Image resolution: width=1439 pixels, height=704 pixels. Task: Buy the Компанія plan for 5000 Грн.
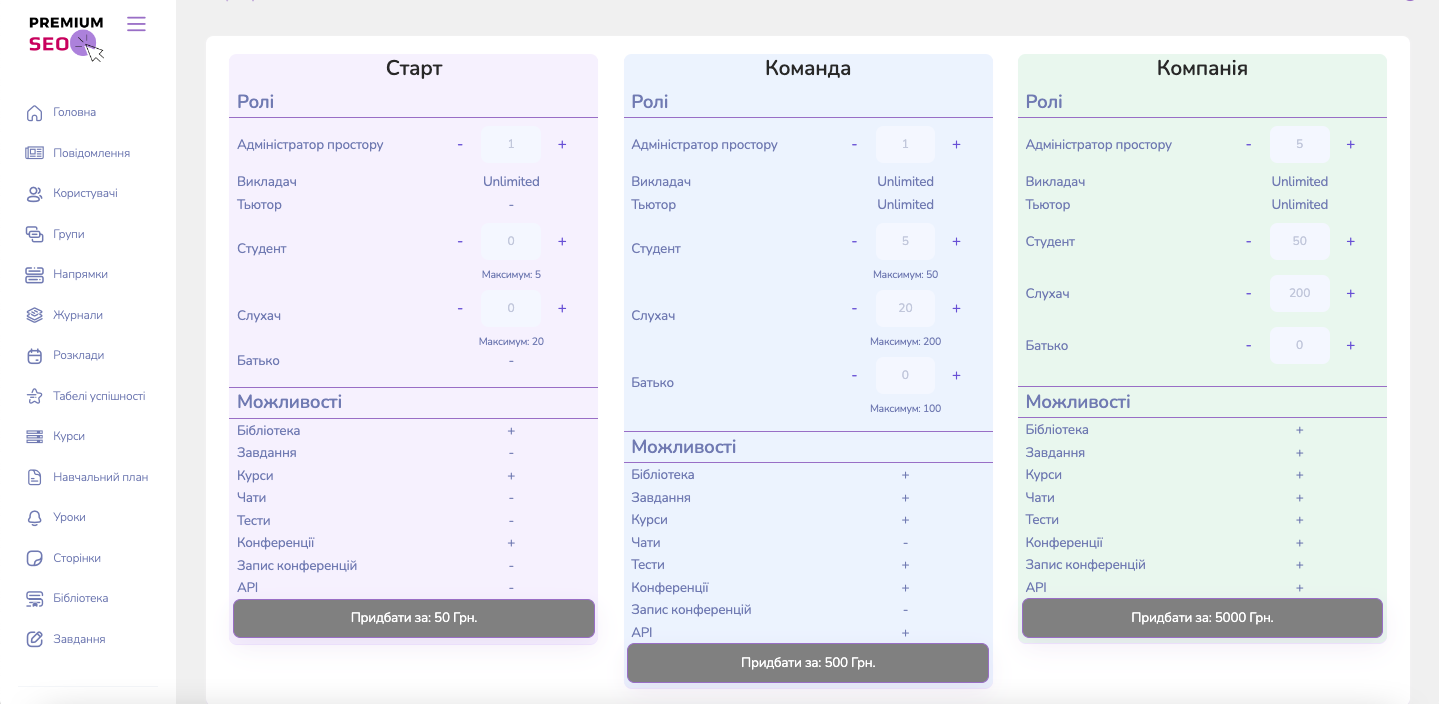(1202, 618)
